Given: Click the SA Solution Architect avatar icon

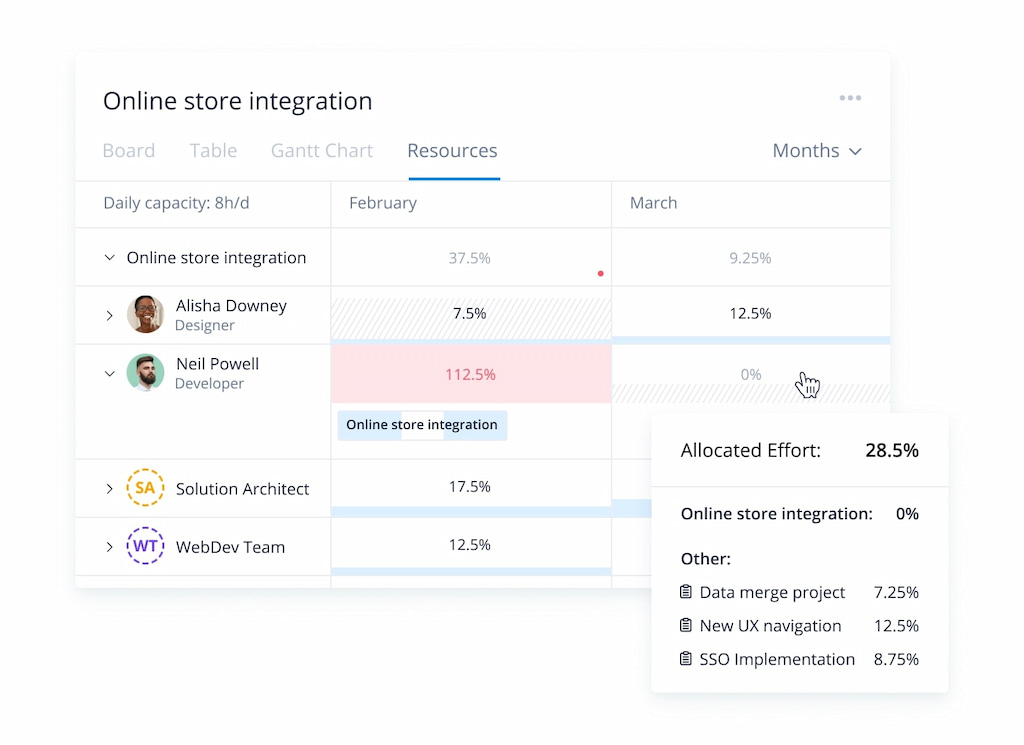Looking at the screenshot, I should coord(145,488).
